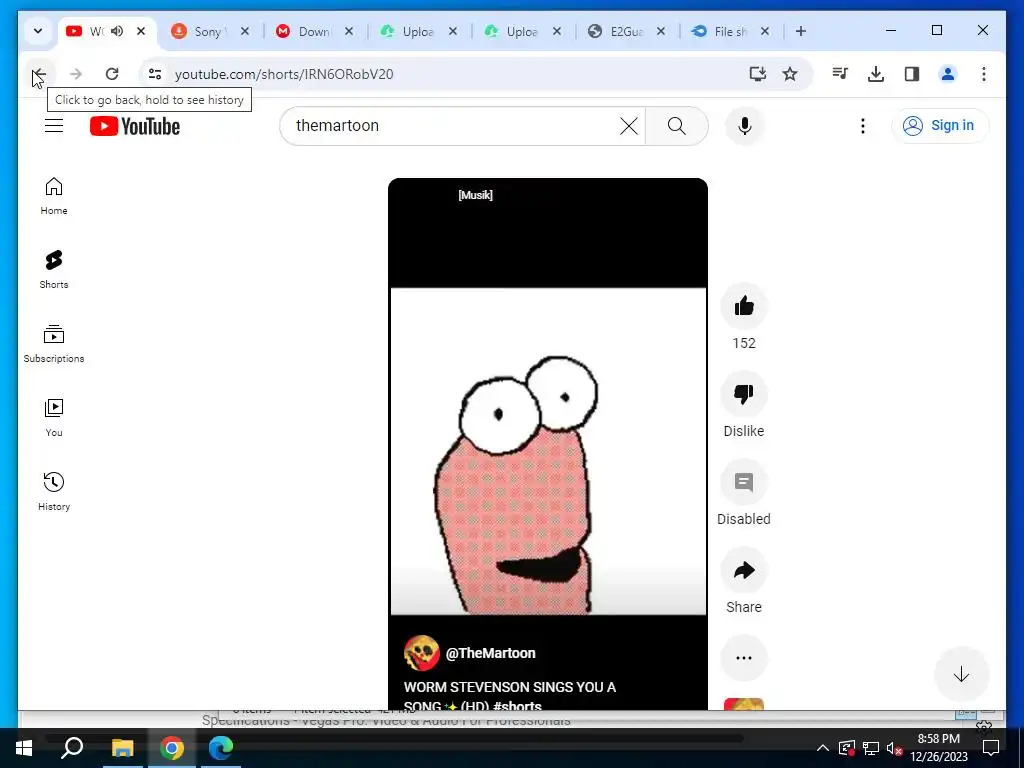Open the Chrome profile icon
1024x768 pixels.
(948, 74)
